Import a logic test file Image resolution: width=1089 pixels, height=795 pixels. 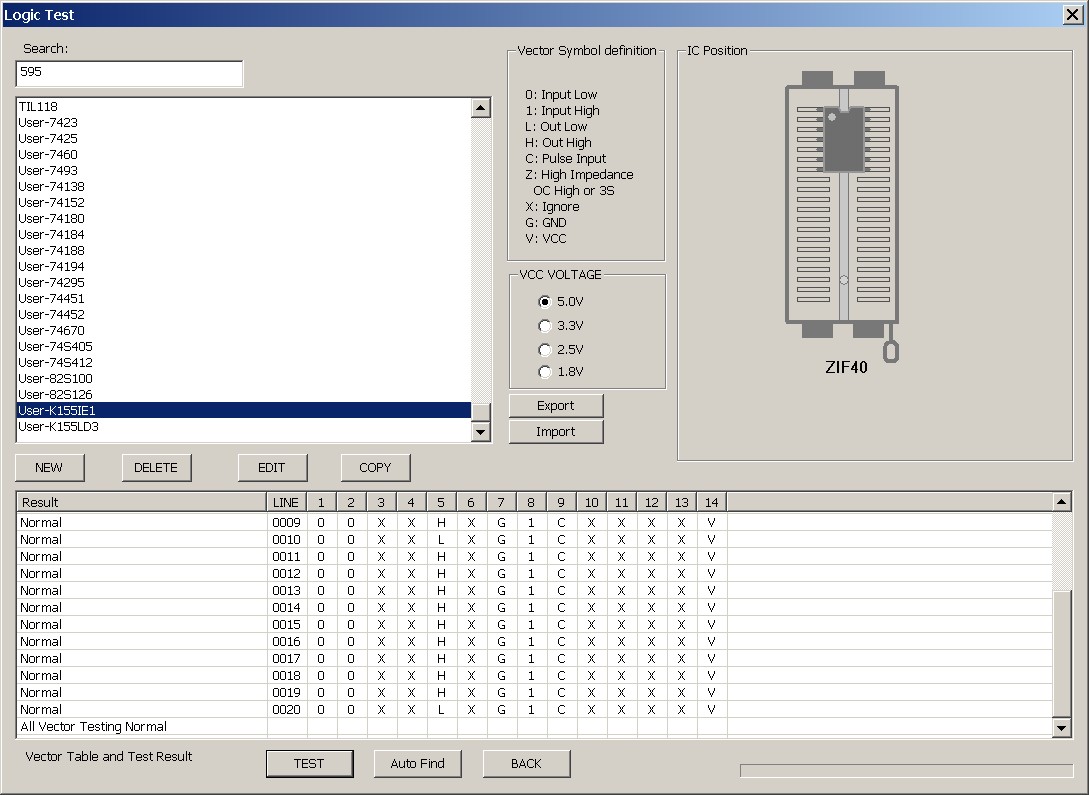click(x=556, y=431)
